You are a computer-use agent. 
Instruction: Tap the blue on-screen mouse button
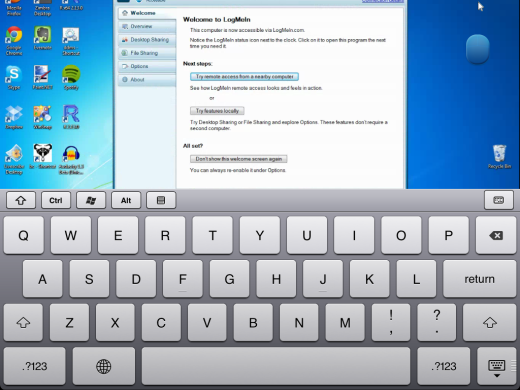478,49
